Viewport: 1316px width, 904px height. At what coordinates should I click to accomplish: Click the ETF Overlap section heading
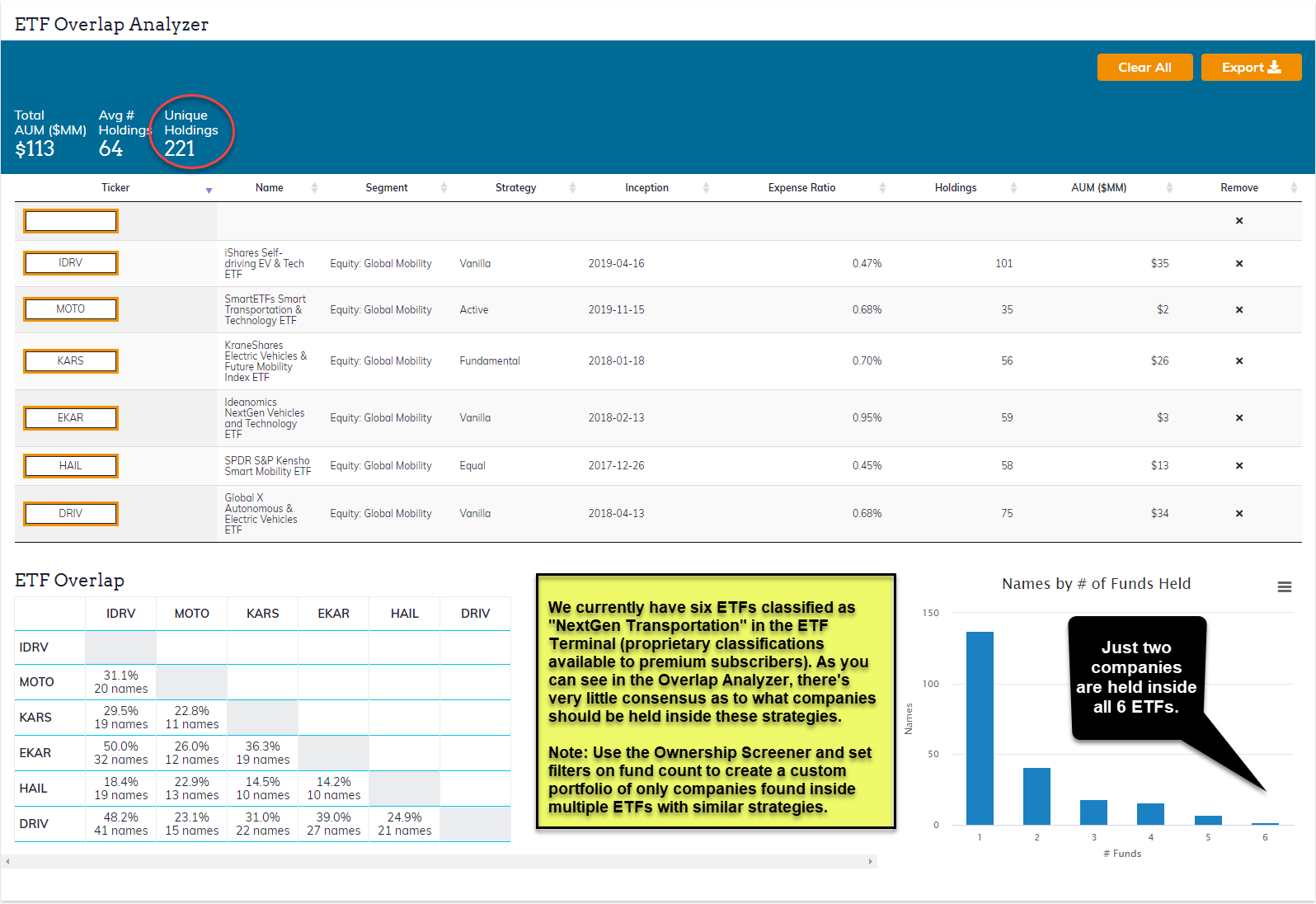coord(70,581)
